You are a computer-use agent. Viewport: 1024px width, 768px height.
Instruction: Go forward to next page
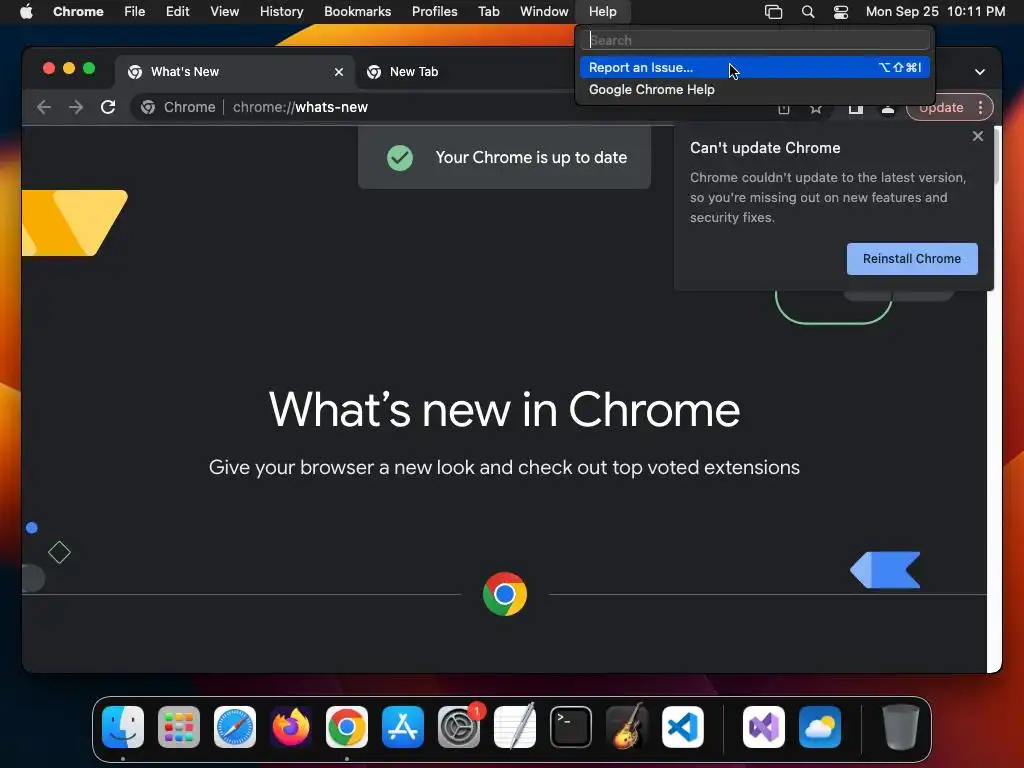pyautogui.click(x=76, y=107)
